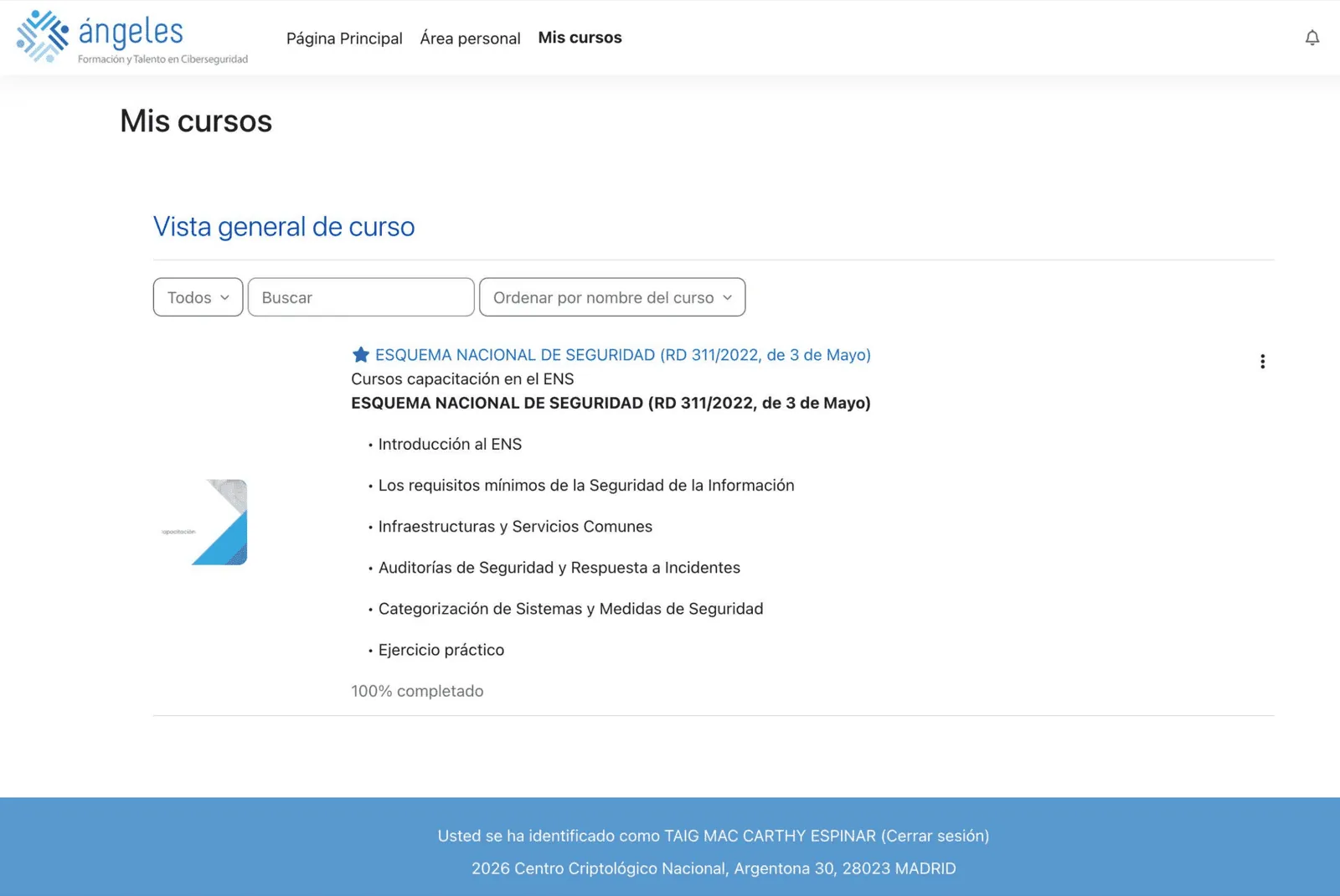Select the Mis cursos nav item
The width and height of the screenshot is (1340, 896).
tap(580, 37)
